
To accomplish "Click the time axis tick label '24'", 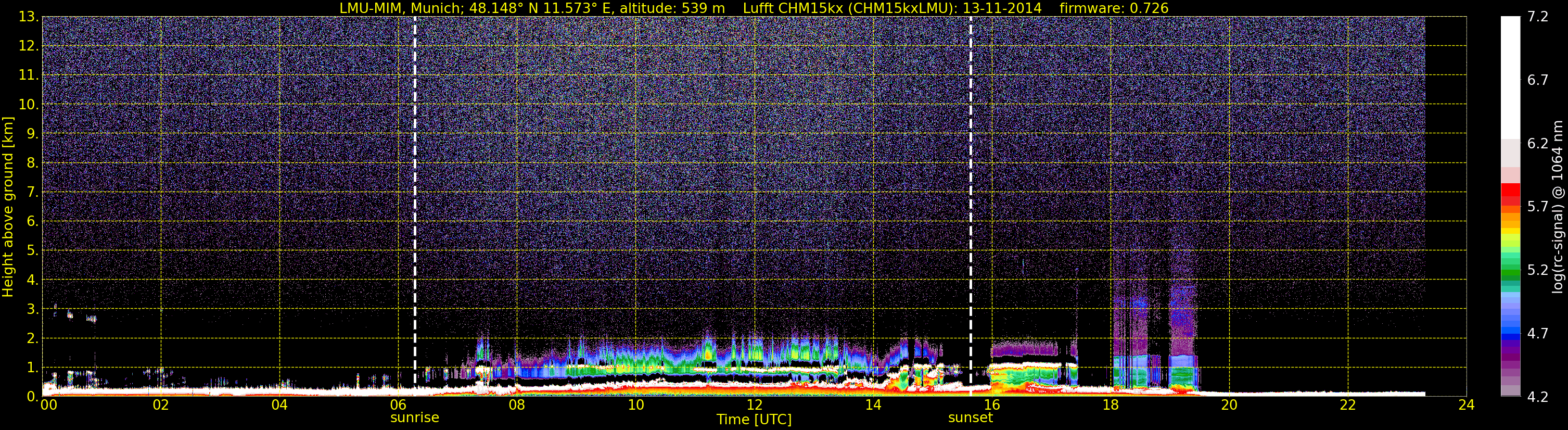I will coord(1467,406).
